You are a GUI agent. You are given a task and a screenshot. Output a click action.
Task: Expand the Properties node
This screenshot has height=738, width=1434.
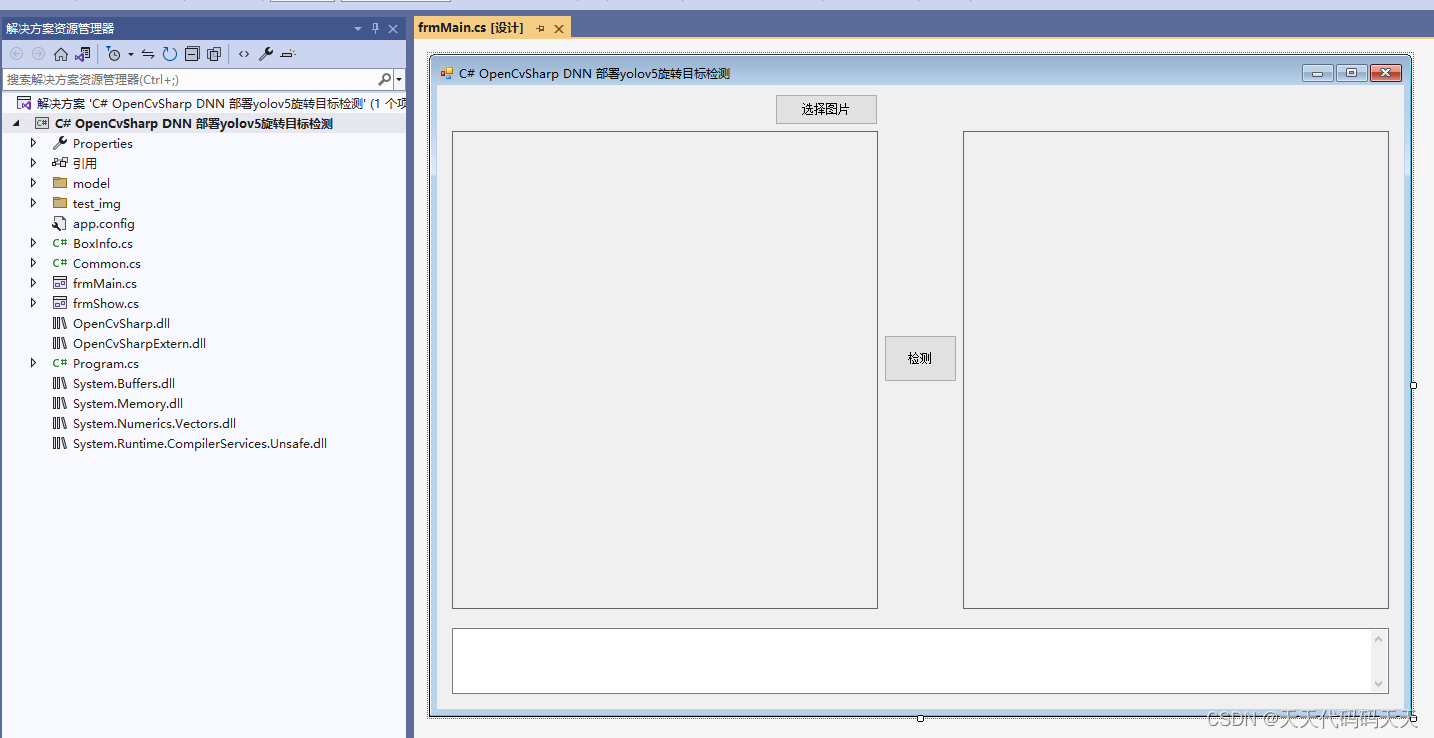coord(33,143)
